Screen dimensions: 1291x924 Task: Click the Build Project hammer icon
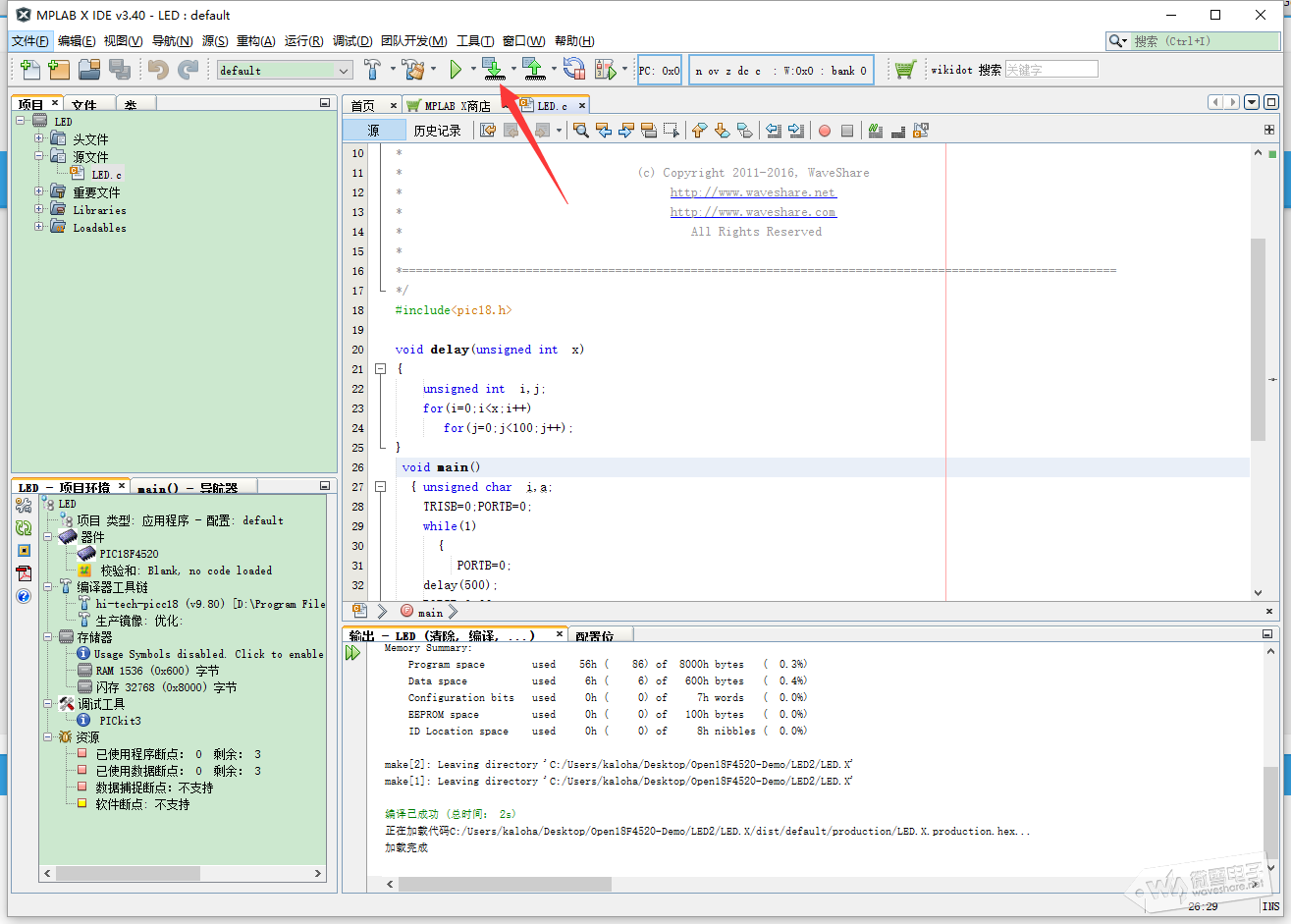tap(373, 70)
